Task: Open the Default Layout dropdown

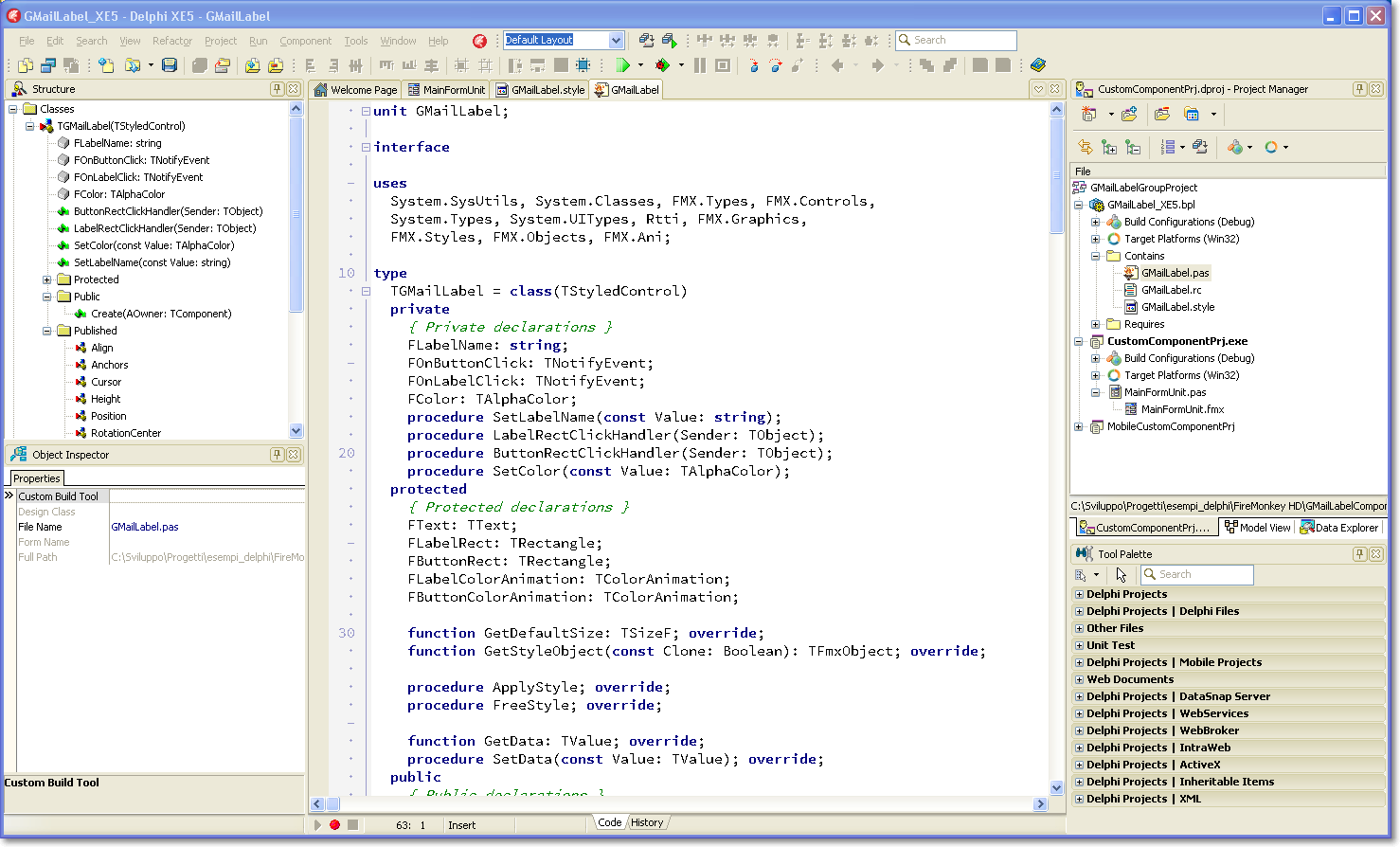Action: pos(616,40)
